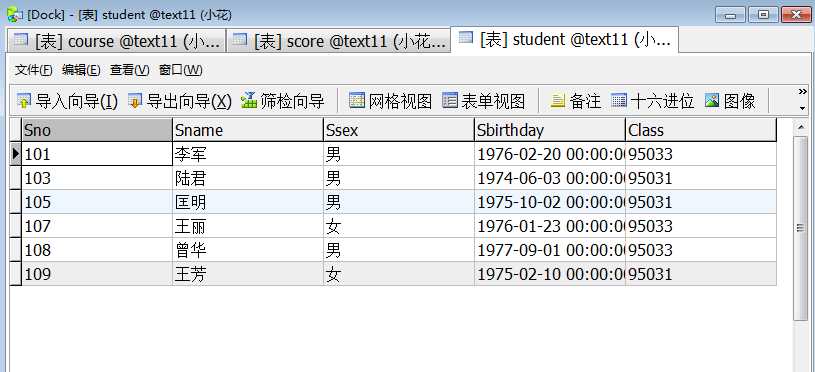The image size is (815, 372).
Task: Click 导出向导(X) toolbar label
Action: pos(189,101)
